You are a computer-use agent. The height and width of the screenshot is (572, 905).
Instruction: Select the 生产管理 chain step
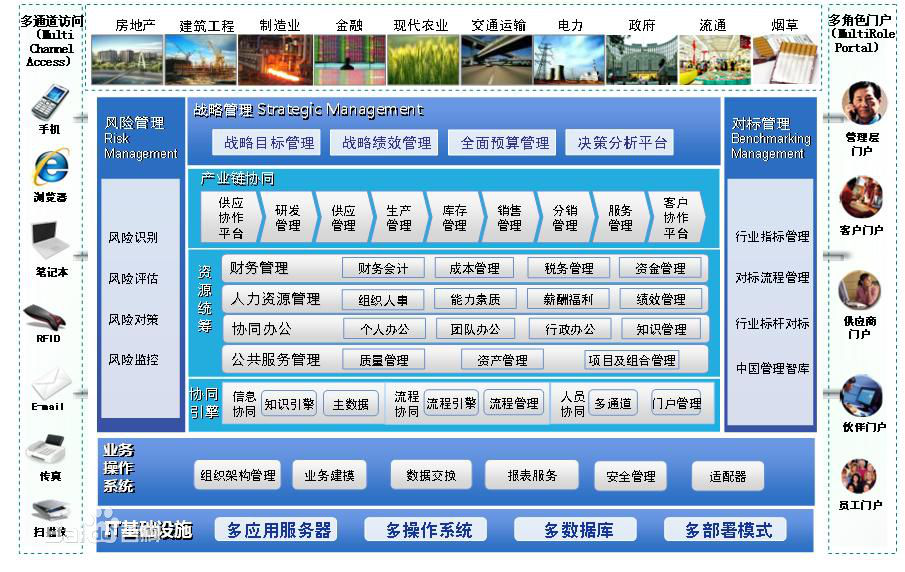[399, 218]
